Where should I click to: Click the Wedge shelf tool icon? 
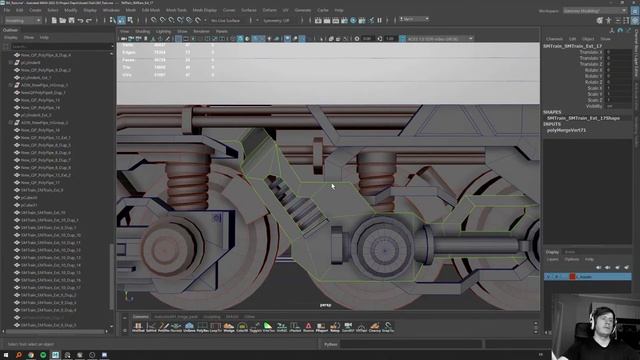click(229, 326)
